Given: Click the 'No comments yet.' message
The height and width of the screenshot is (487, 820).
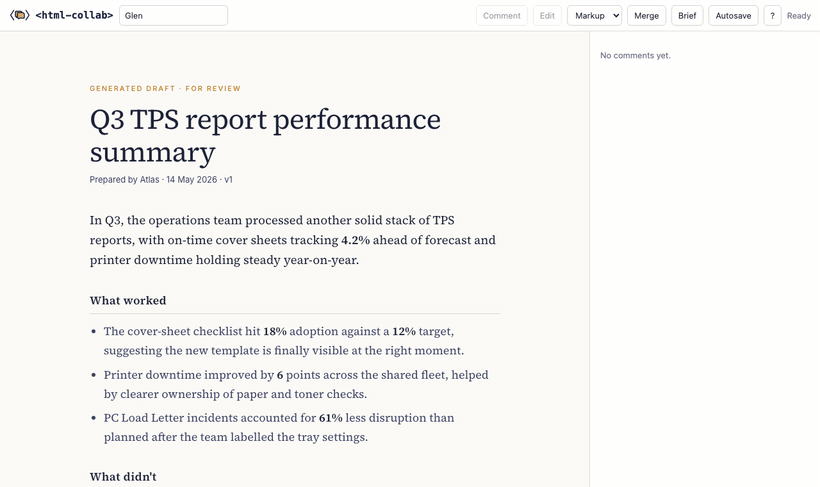Looking at the screenshot, I should point(635,55).
